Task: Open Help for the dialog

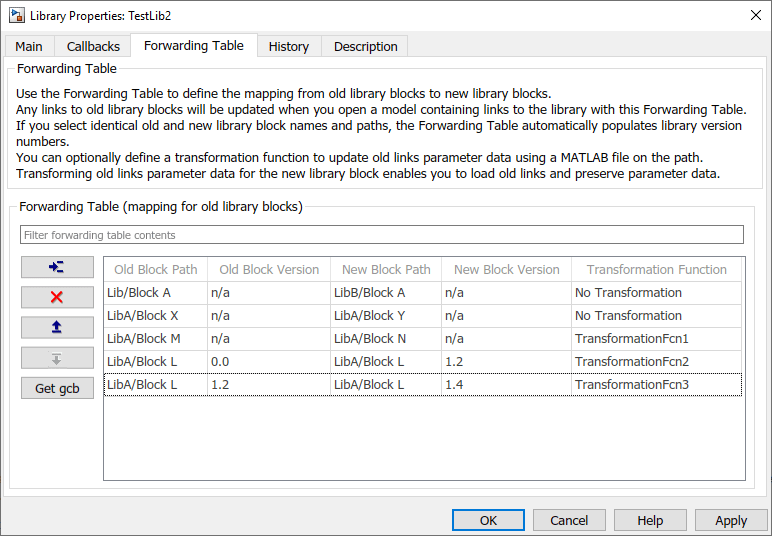Action: point(650,520)
